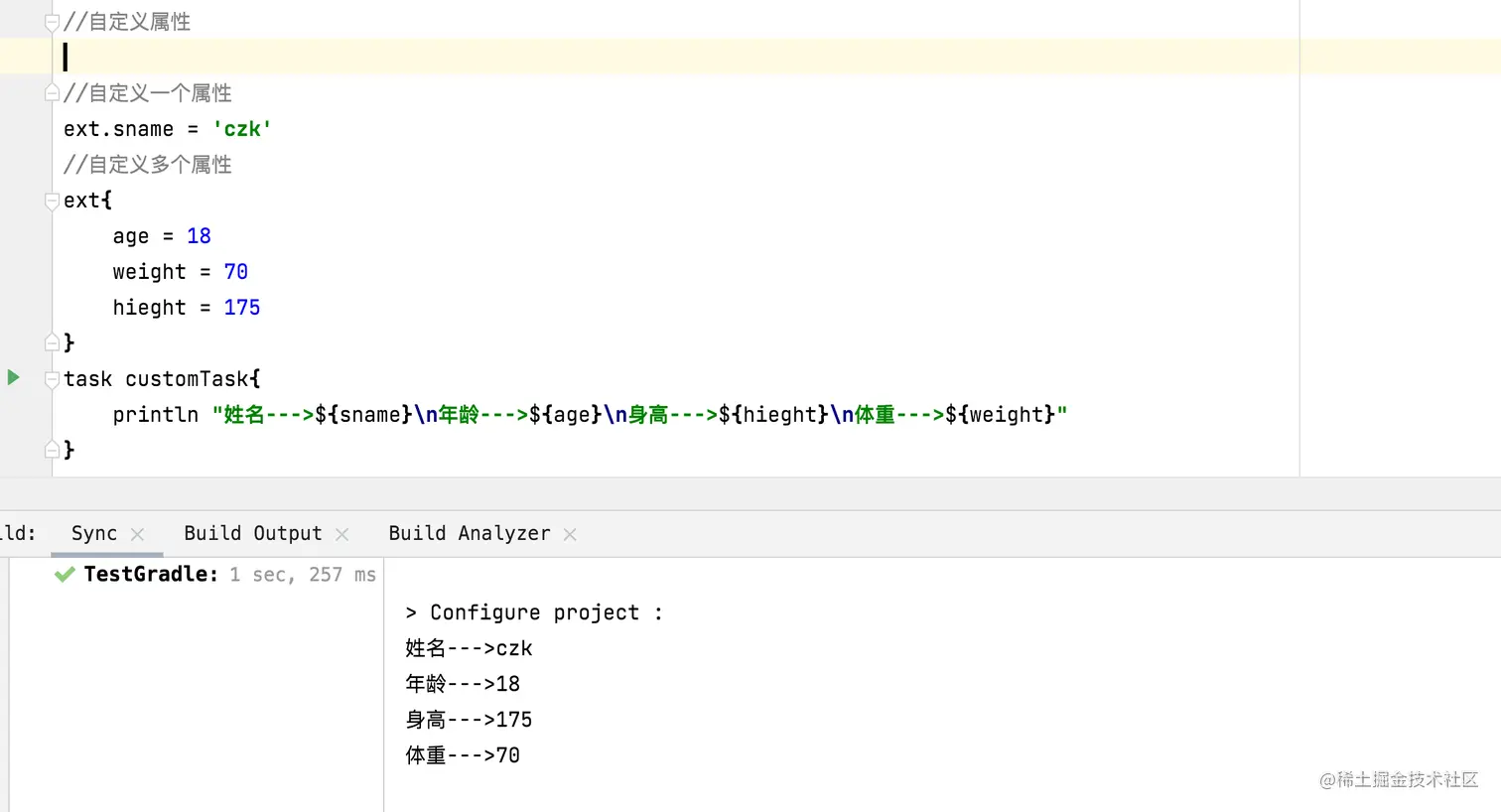Close the Sync tab
The height and width of the screenshot is (812, 1501).
(137, 534)
